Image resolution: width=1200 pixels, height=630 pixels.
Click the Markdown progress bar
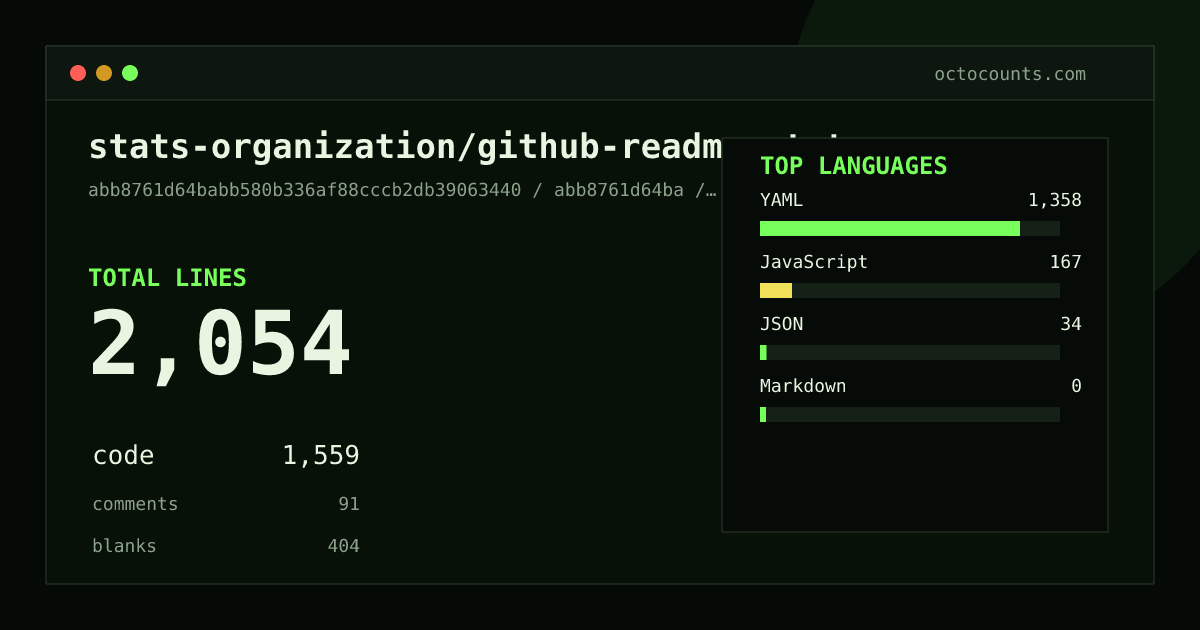pyautogui.click(x=910, y=415)
